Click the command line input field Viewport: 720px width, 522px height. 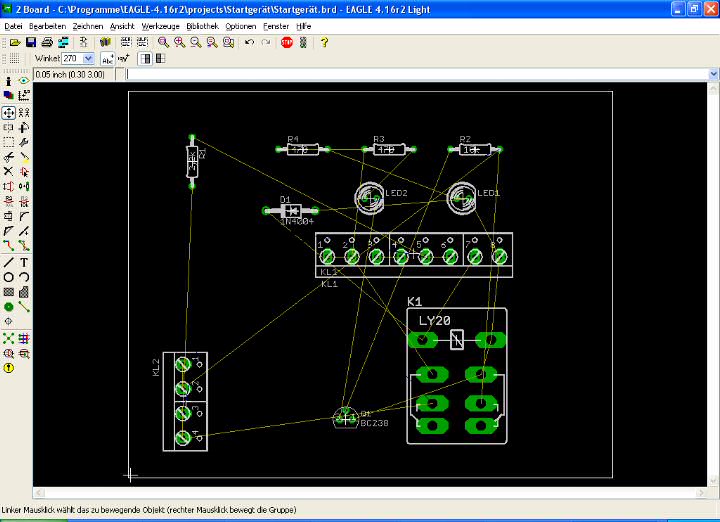[x=417, y=74]
